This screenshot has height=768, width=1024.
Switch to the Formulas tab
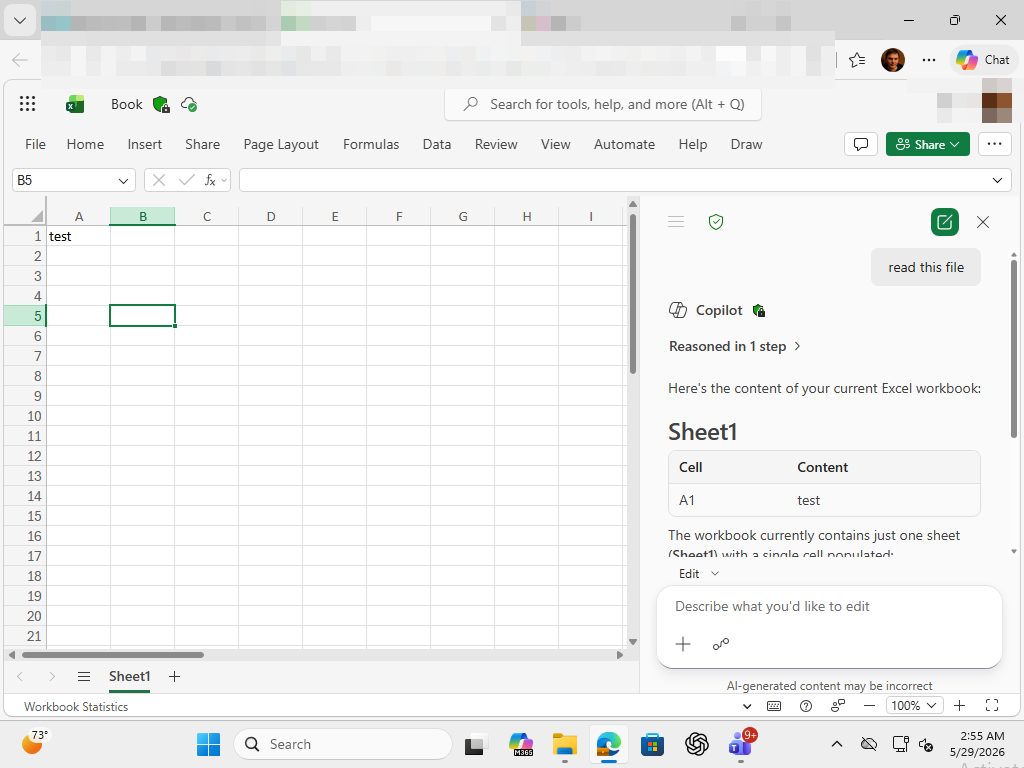pos(371,144)
